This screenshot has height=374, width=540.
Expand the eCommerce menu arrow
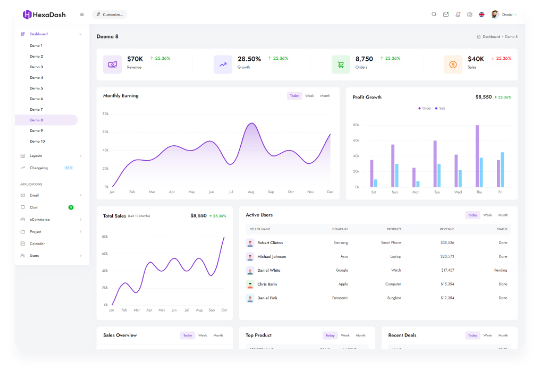[81, 219]
